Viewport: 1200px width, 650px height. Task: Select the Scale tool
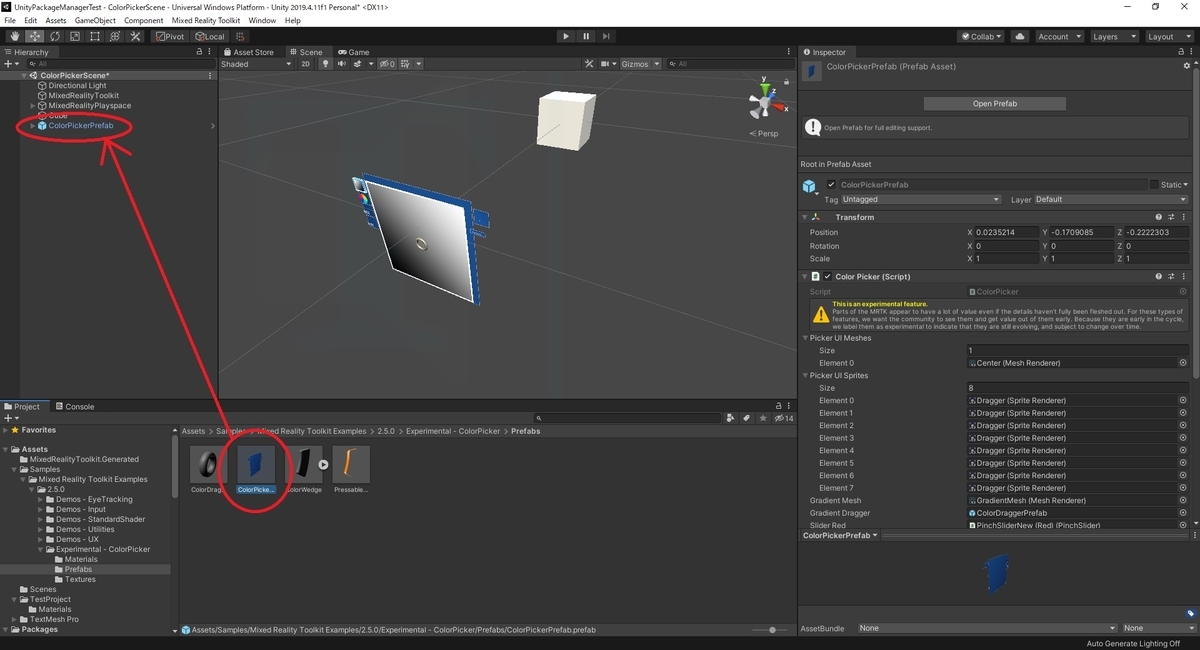tap(75, 37)
